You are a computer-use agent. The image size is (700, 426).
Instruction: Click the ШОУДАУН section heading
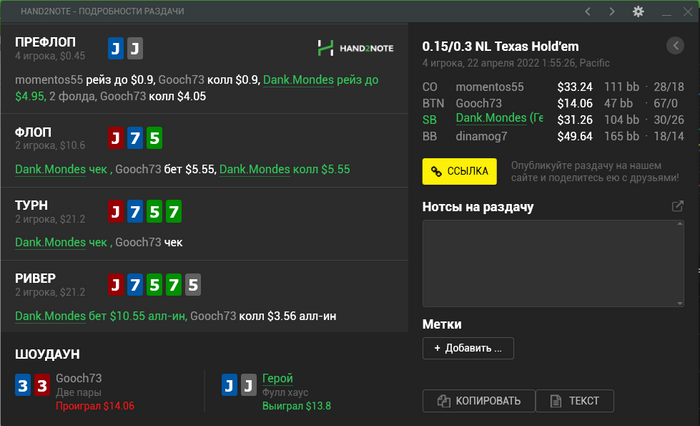pyautogui.click(x=47, y=354)
